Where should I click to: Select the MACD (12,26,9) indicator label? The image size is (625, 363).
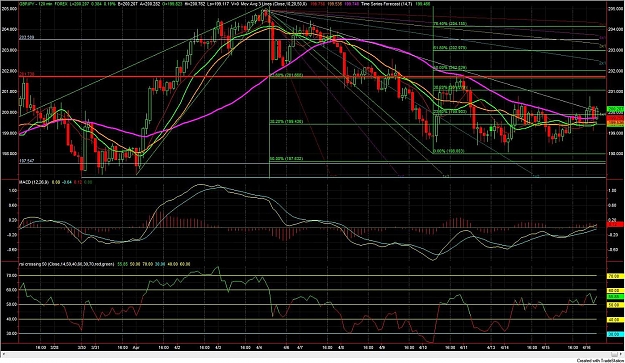(34, 182)
